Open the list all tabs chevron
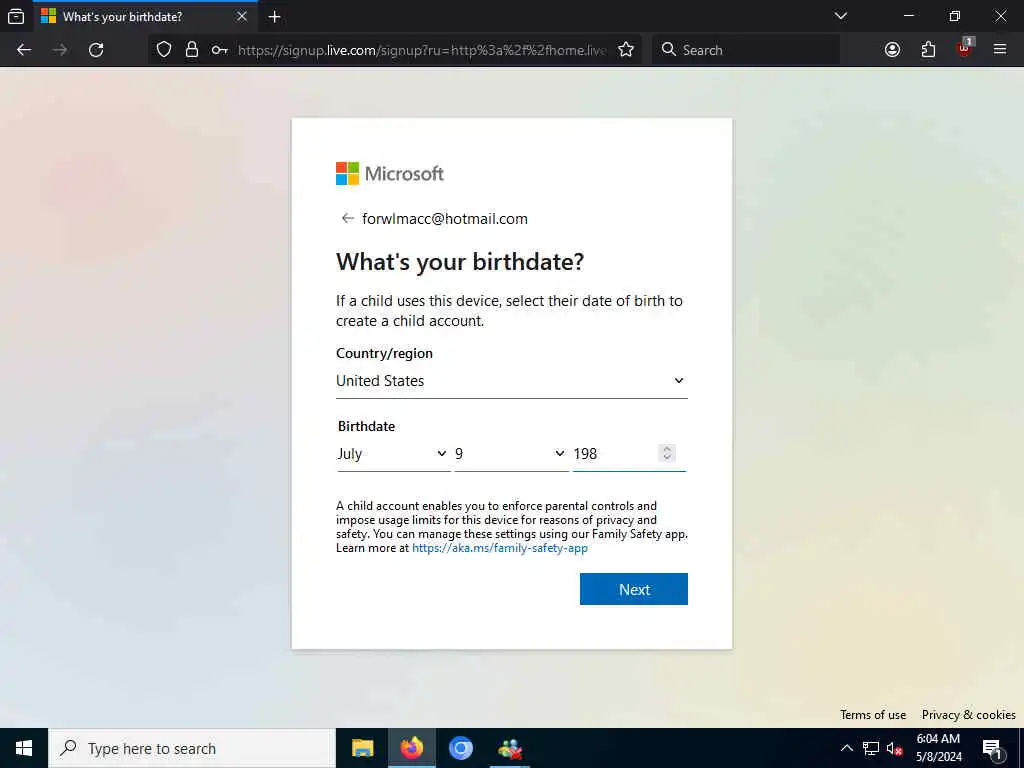The image size is (1024, 768). pyautogui.click(x=840, y=16)
